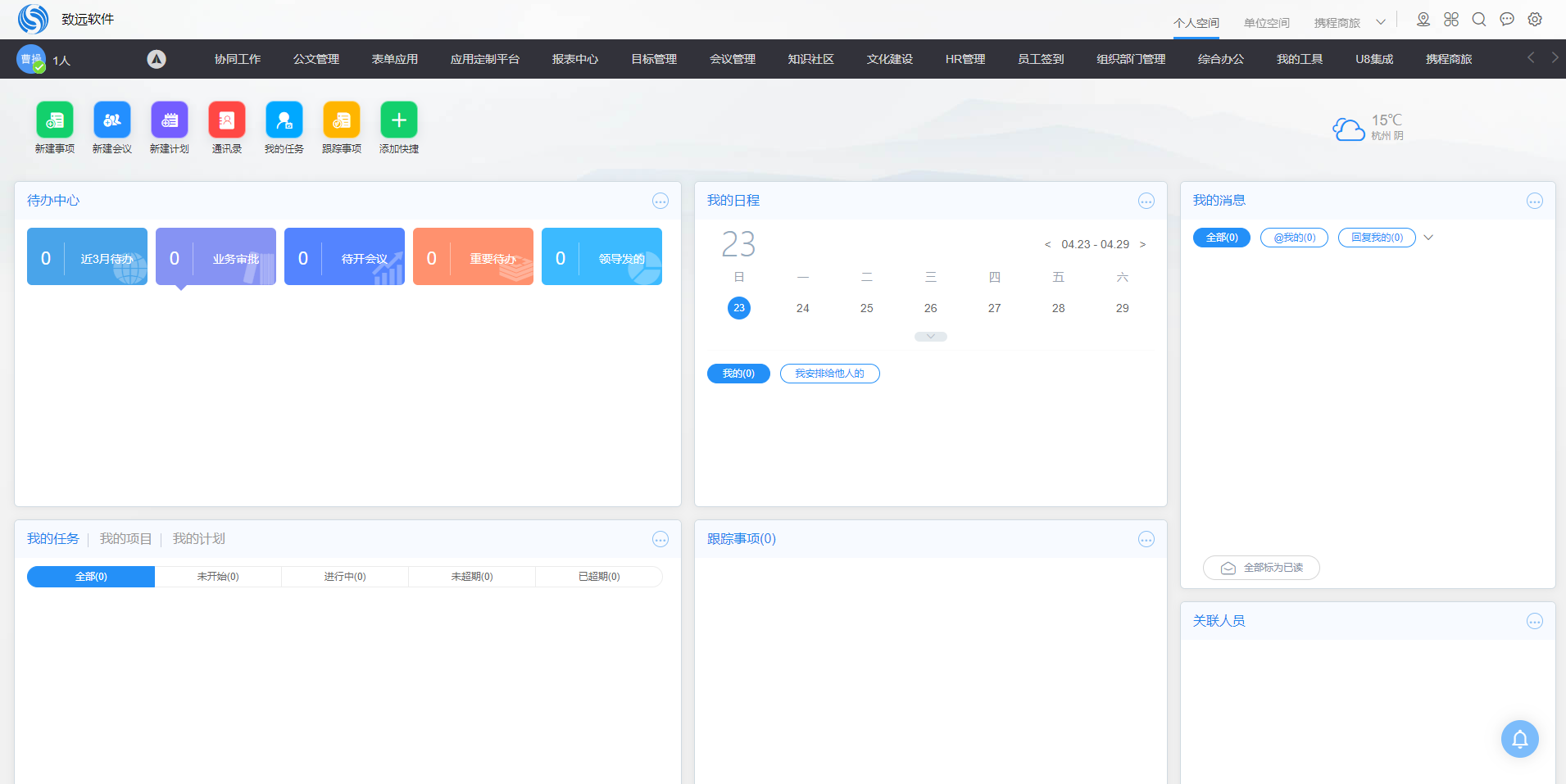The image size is (1566, 784).
Task: Expand more message filters chevron
Action: click(1428, 238)
